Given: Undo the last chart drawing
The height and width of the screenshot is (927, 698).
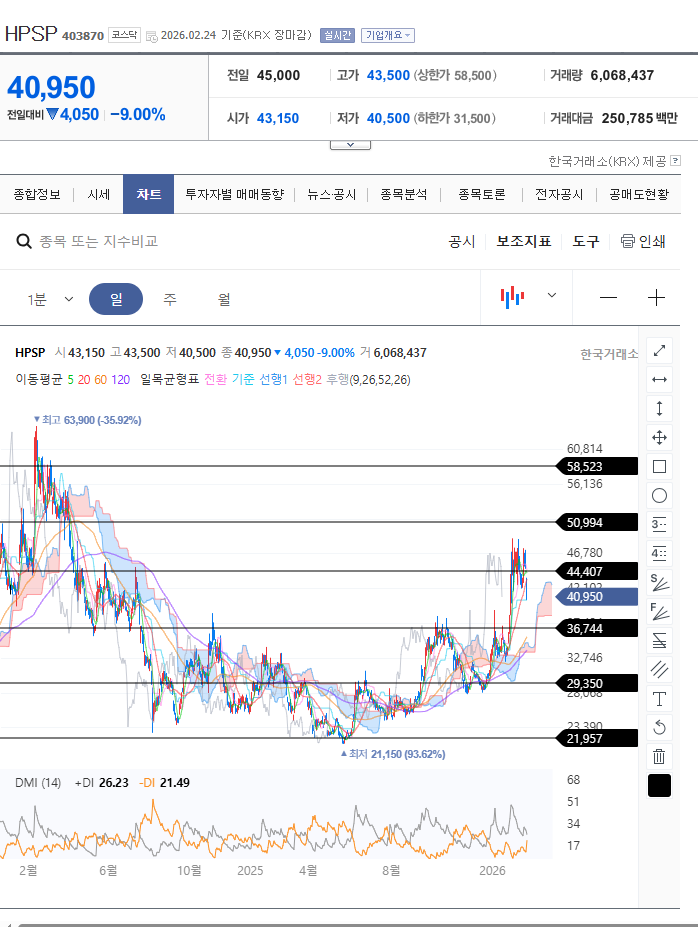Looking at the screenshot, I should click(x=659, y=727).
